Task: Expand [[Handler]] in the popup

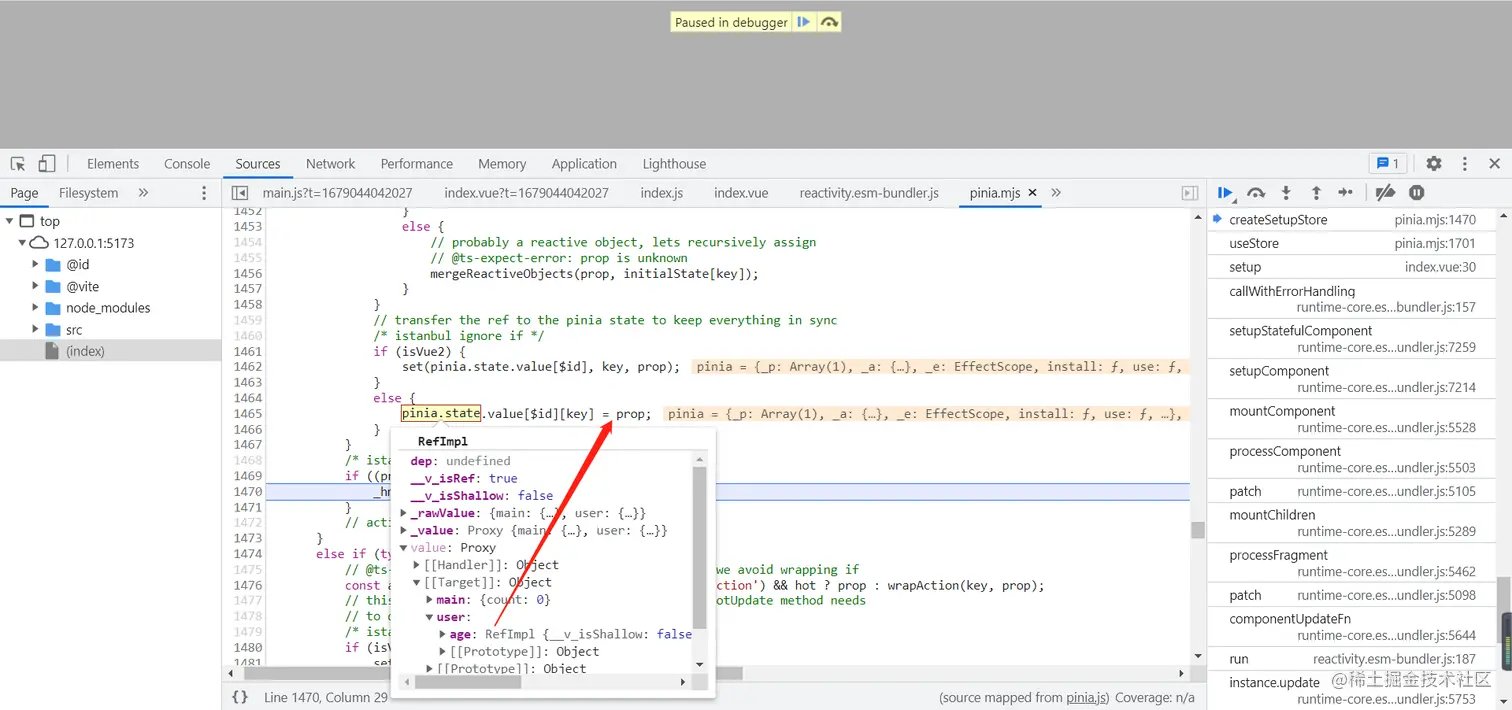Action: click(418, 565)
